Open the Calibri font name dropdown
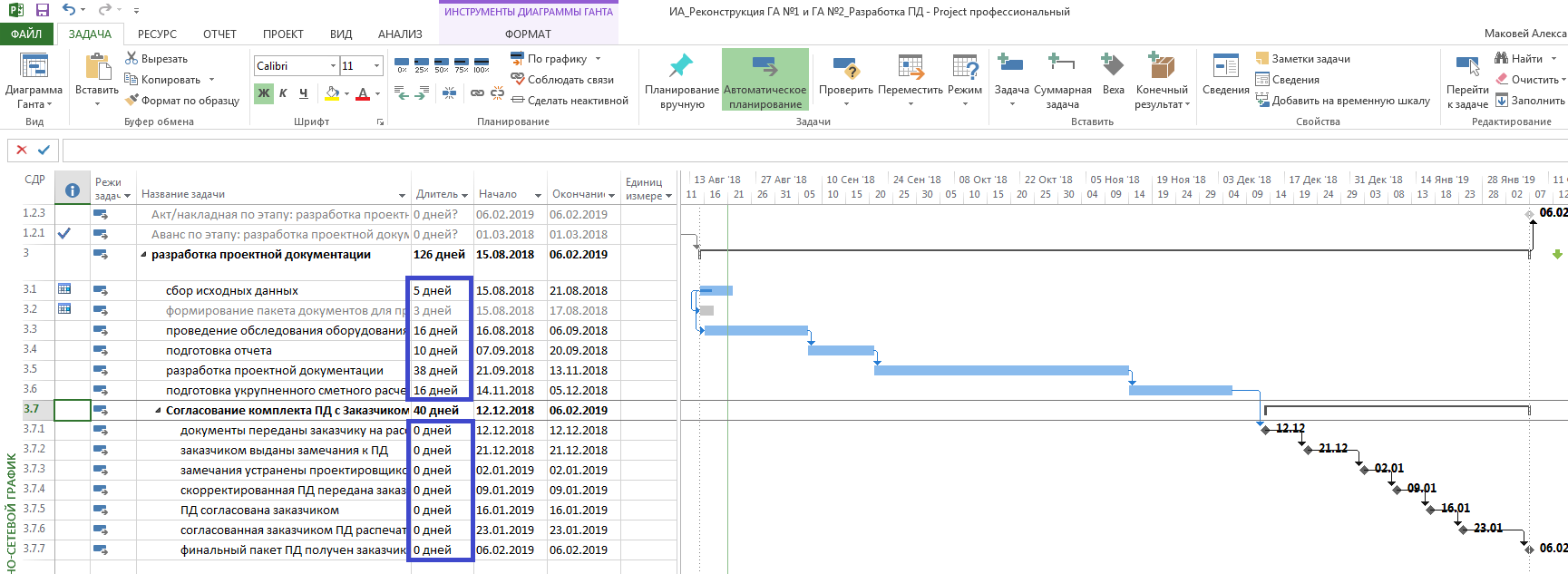 coord(332,65)
